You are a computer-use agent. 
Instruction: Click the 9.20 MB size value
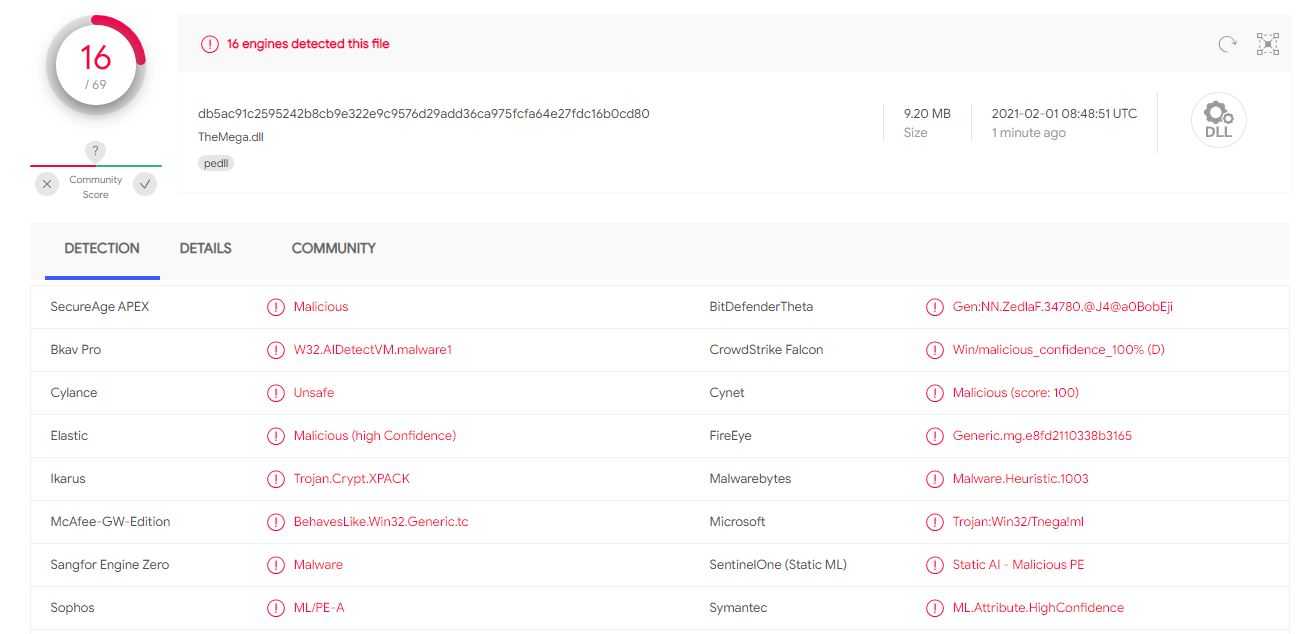(927, 113)
